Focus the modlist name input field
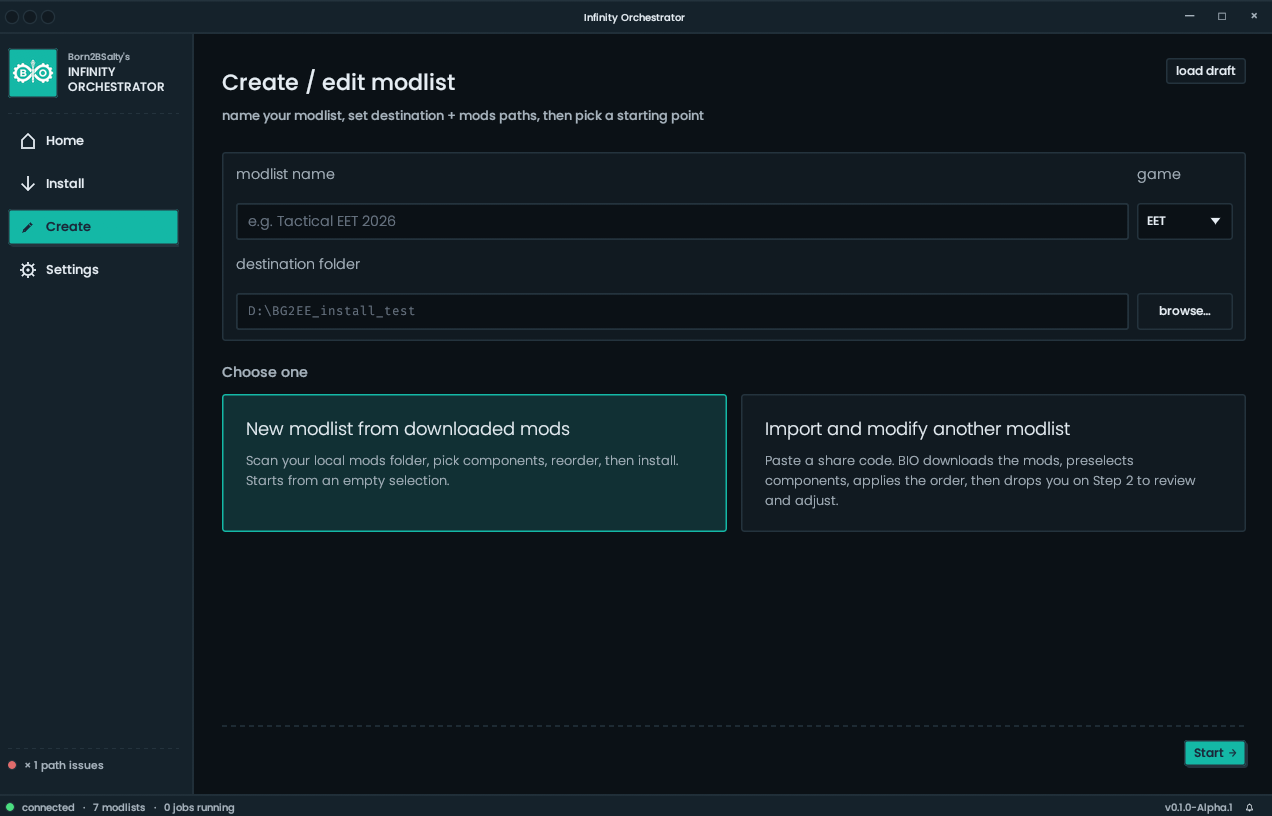The width and height of the screenshot is (1272, 816). pyautogui.click(x=682, y=221)
